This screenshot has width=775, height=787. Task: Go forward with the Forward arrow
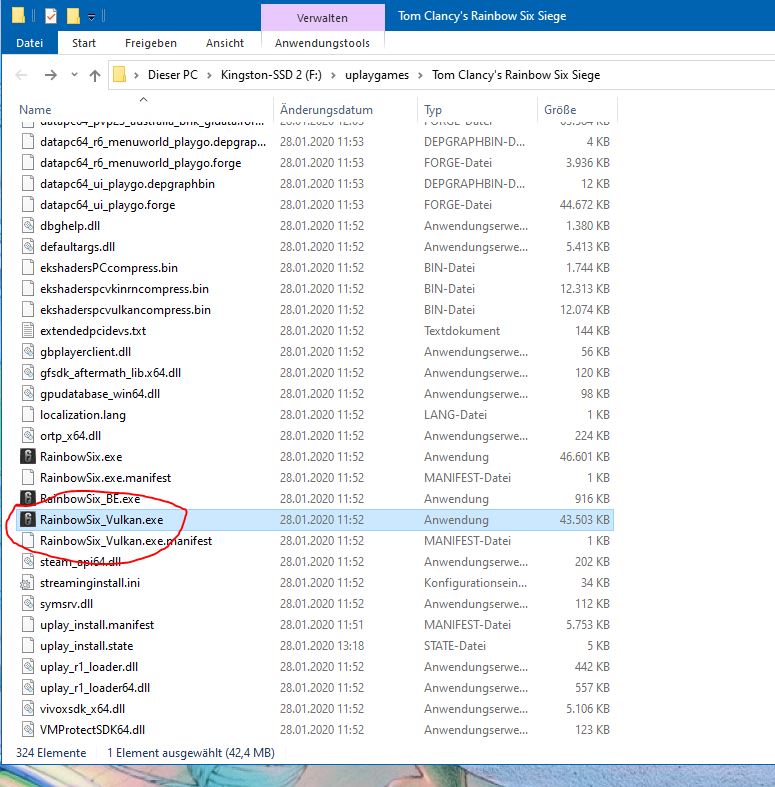coord(51,75)
